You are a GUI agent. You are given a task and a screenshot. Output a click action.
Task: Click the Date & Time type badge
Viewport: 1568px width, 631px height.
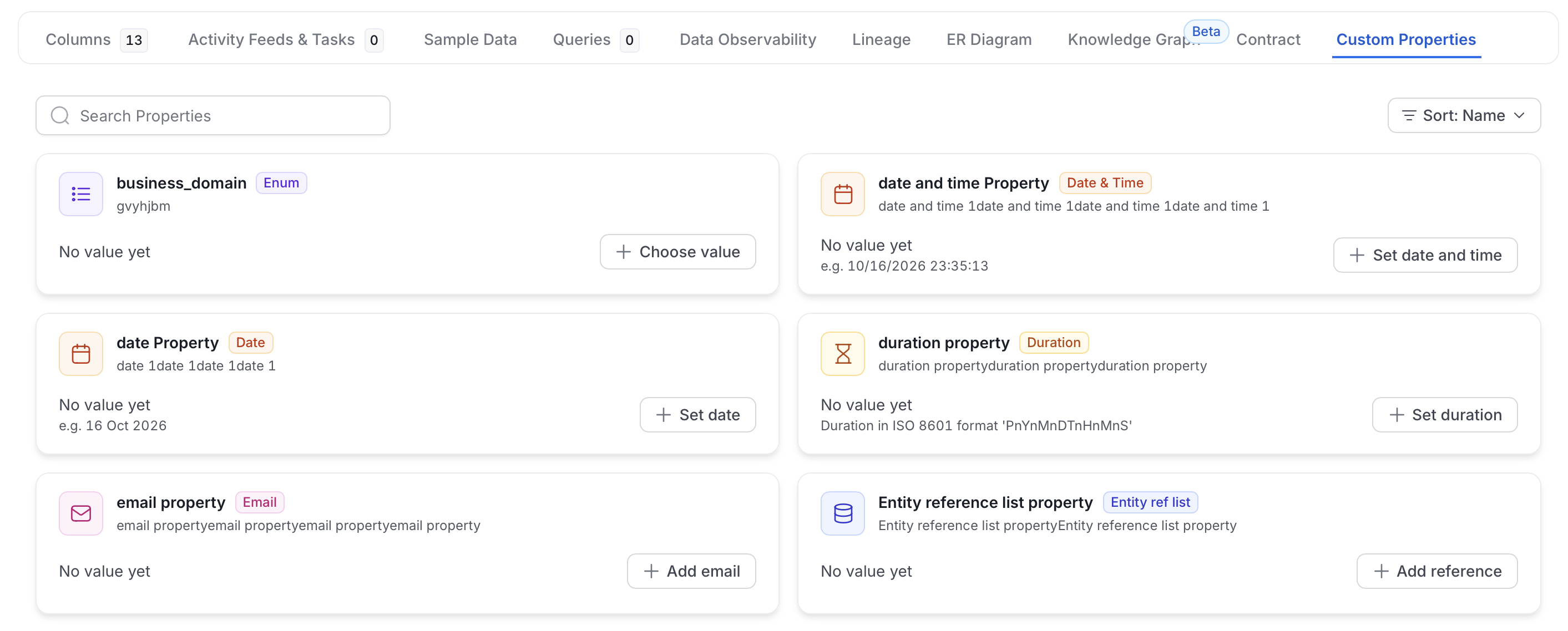[1105, 182]
